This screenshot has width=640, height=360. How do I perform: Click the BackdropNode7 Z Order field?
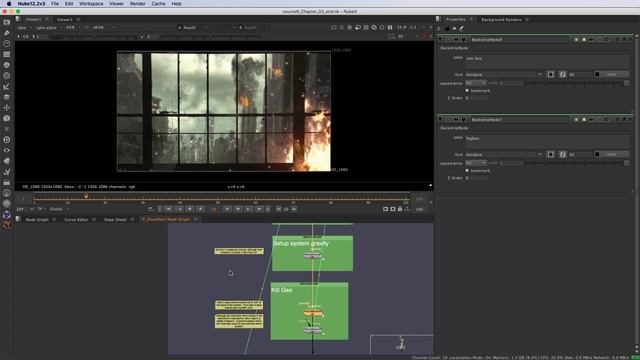tap(477, 178)
